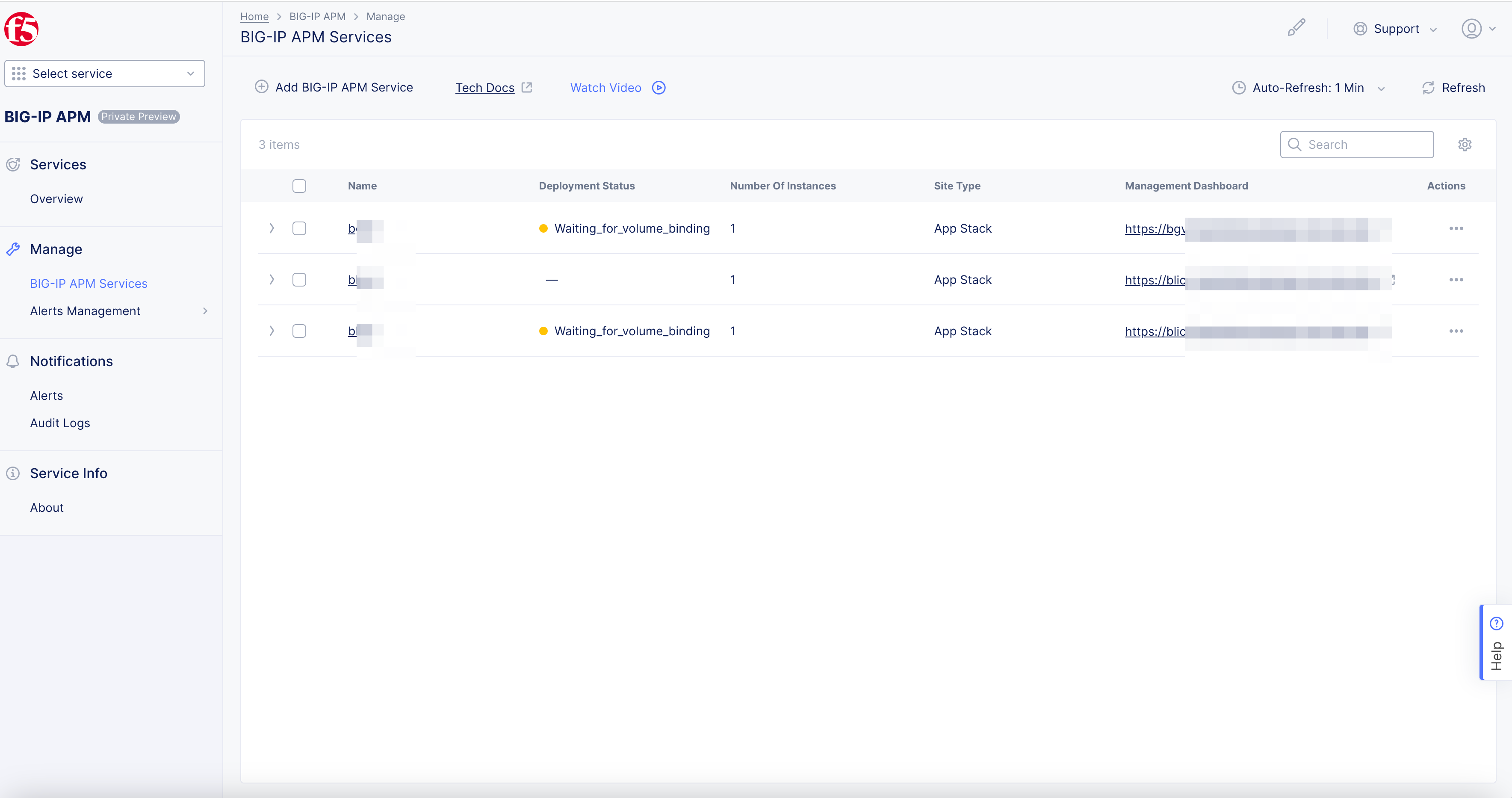Go to Home breadcrumb link

254,16
